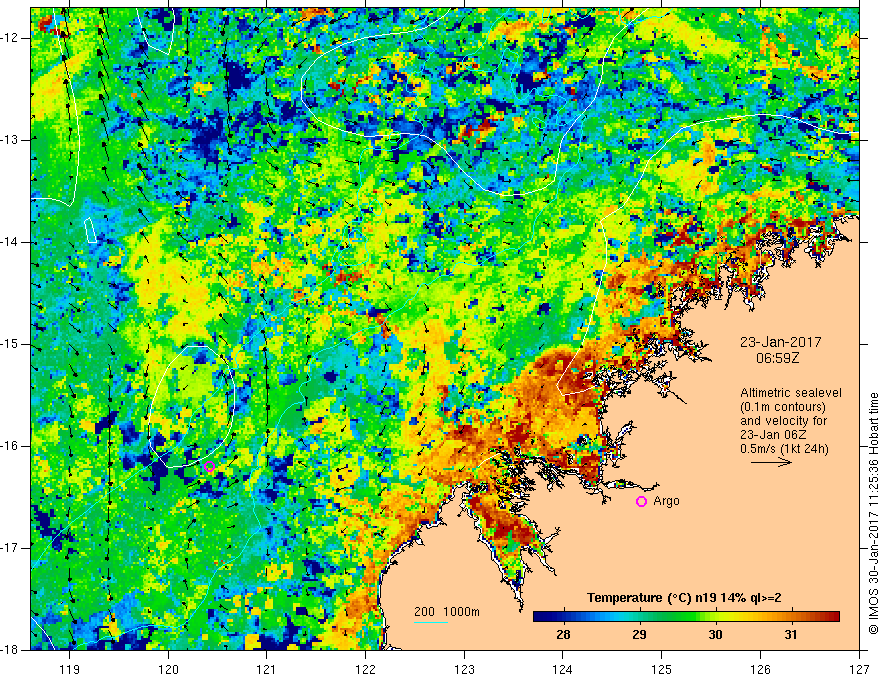This screenshot has width=880, height=680.
Task: Click longitude axis label 120
Action: click(168, 669)
